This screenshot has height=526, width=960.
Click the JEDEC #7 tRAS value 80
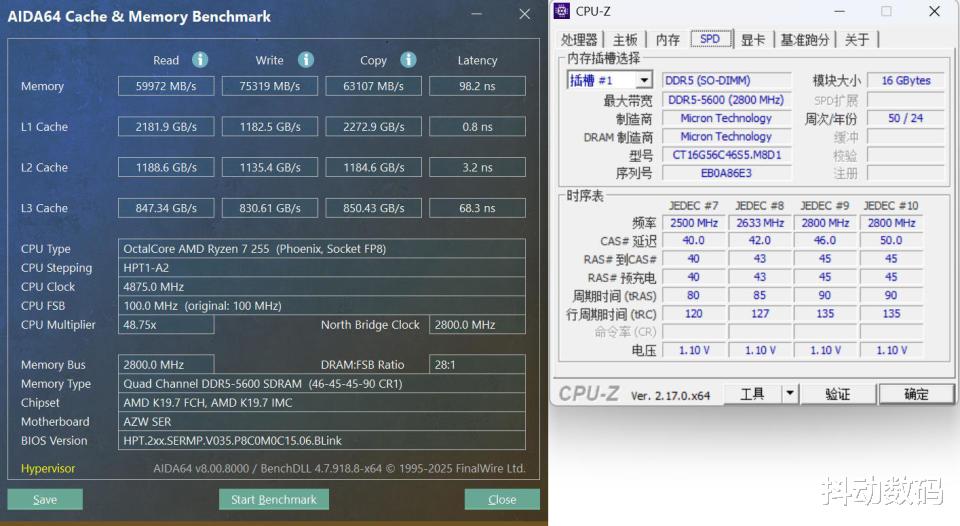(694, 295)
